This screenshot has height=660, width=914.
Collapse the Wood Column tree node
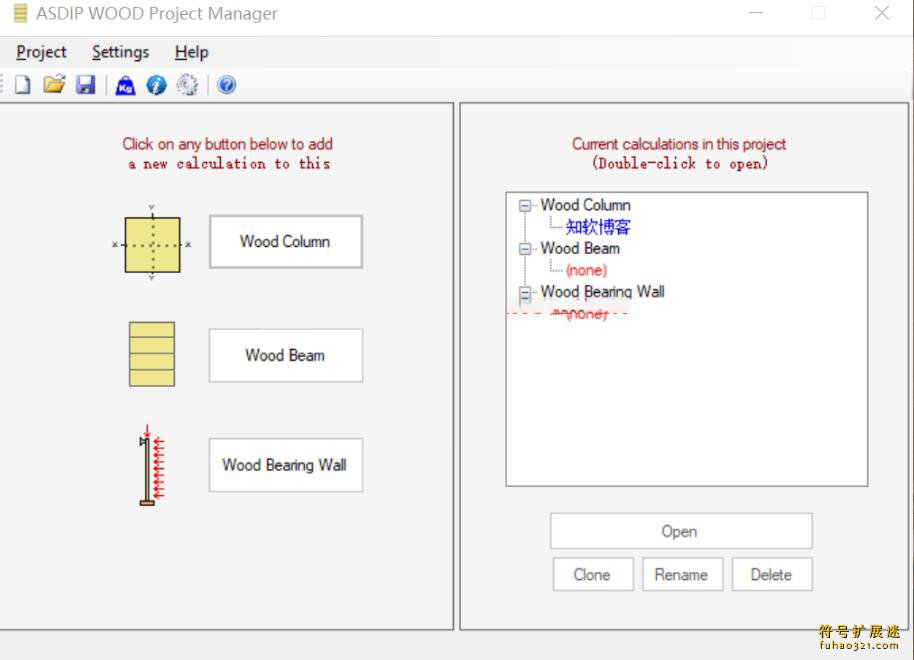[525, 205]
